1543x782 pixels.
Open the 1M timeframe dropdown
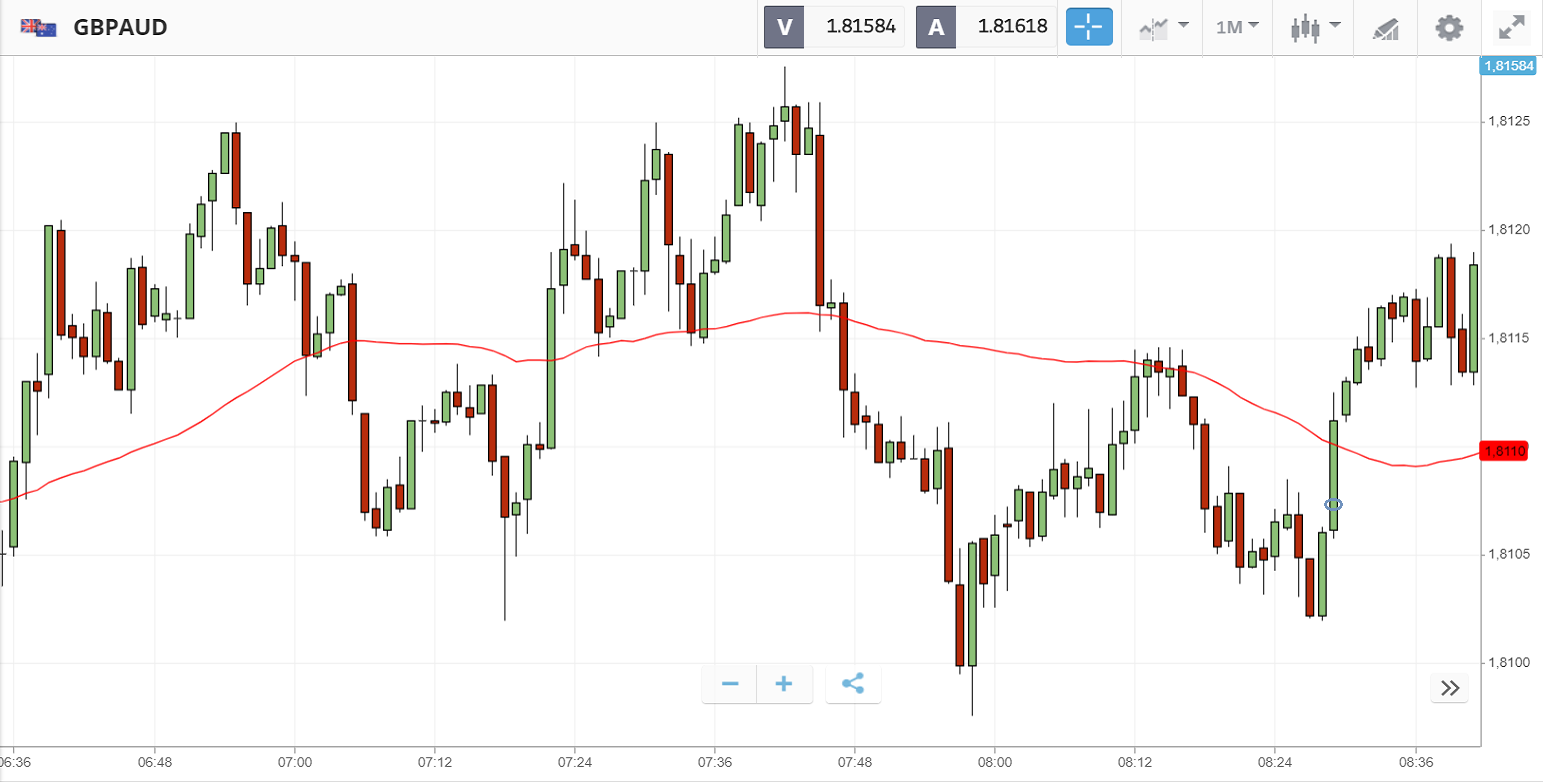1237,27
